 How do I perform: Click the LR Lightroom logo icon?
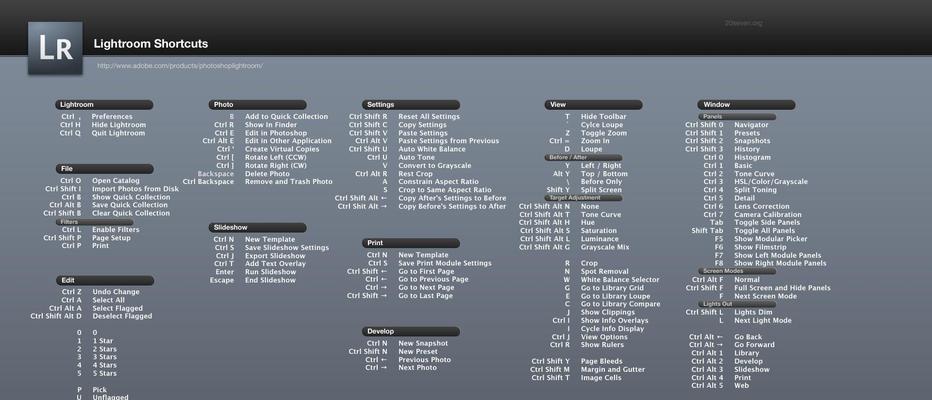55,48
